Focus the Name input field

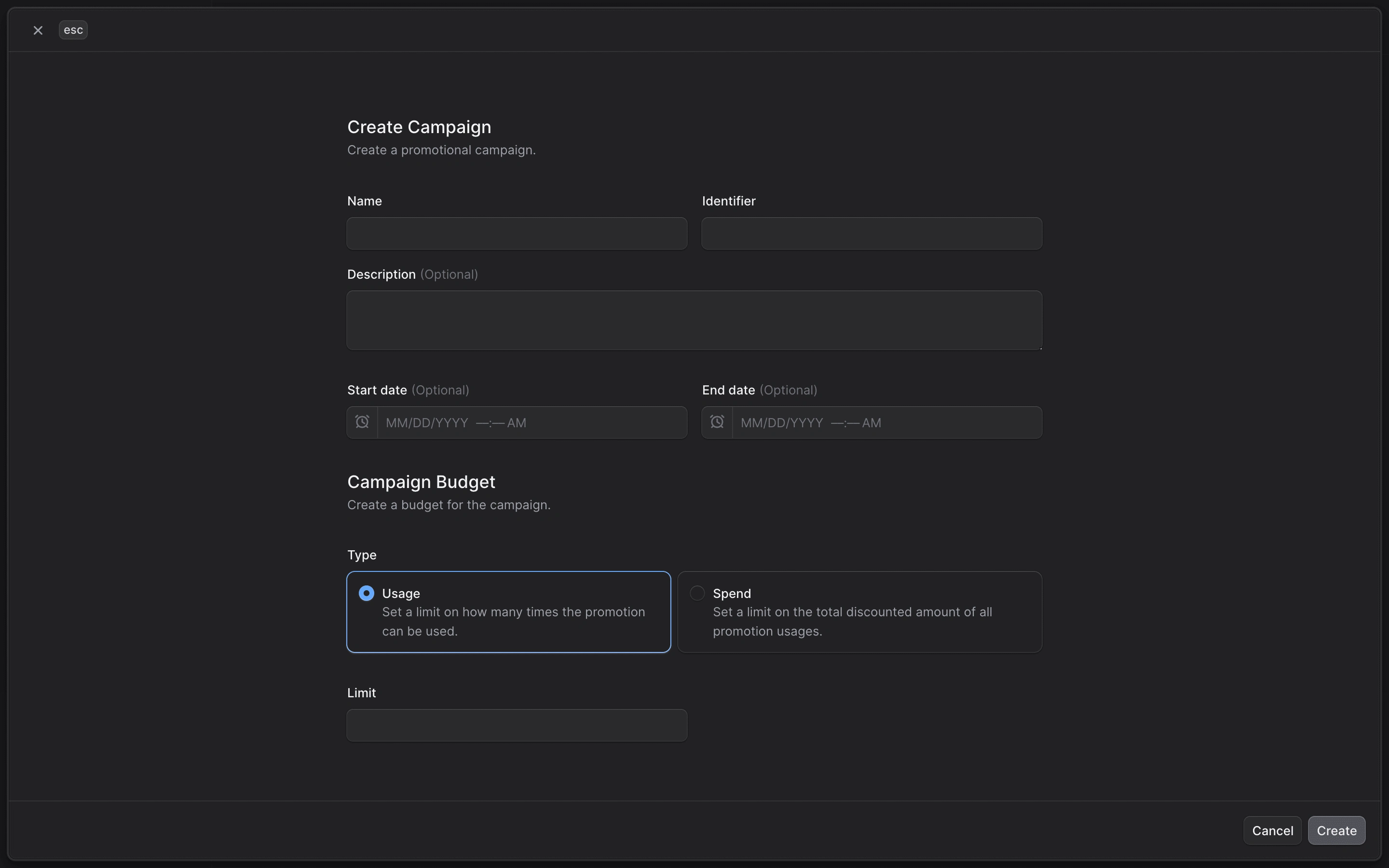517,233
